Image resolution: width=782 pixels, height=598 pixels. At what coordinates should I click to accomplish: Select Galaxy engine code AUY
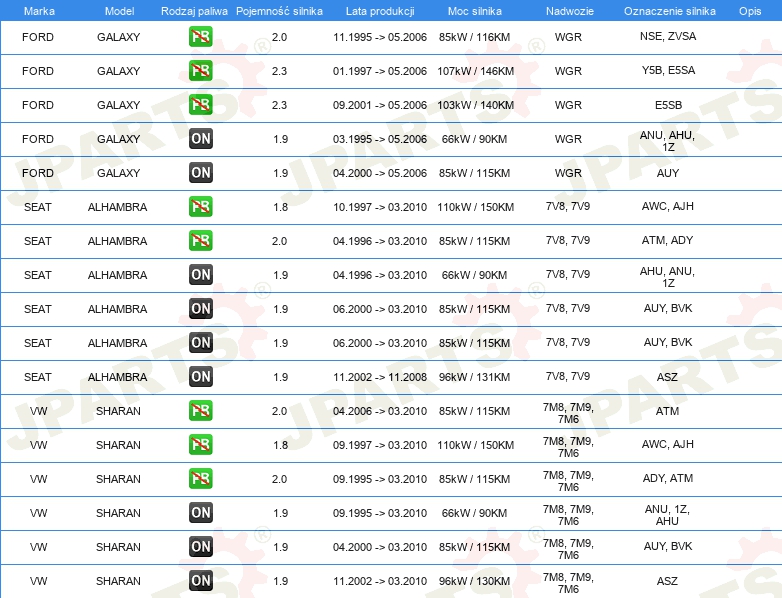(x=668, y=173)
